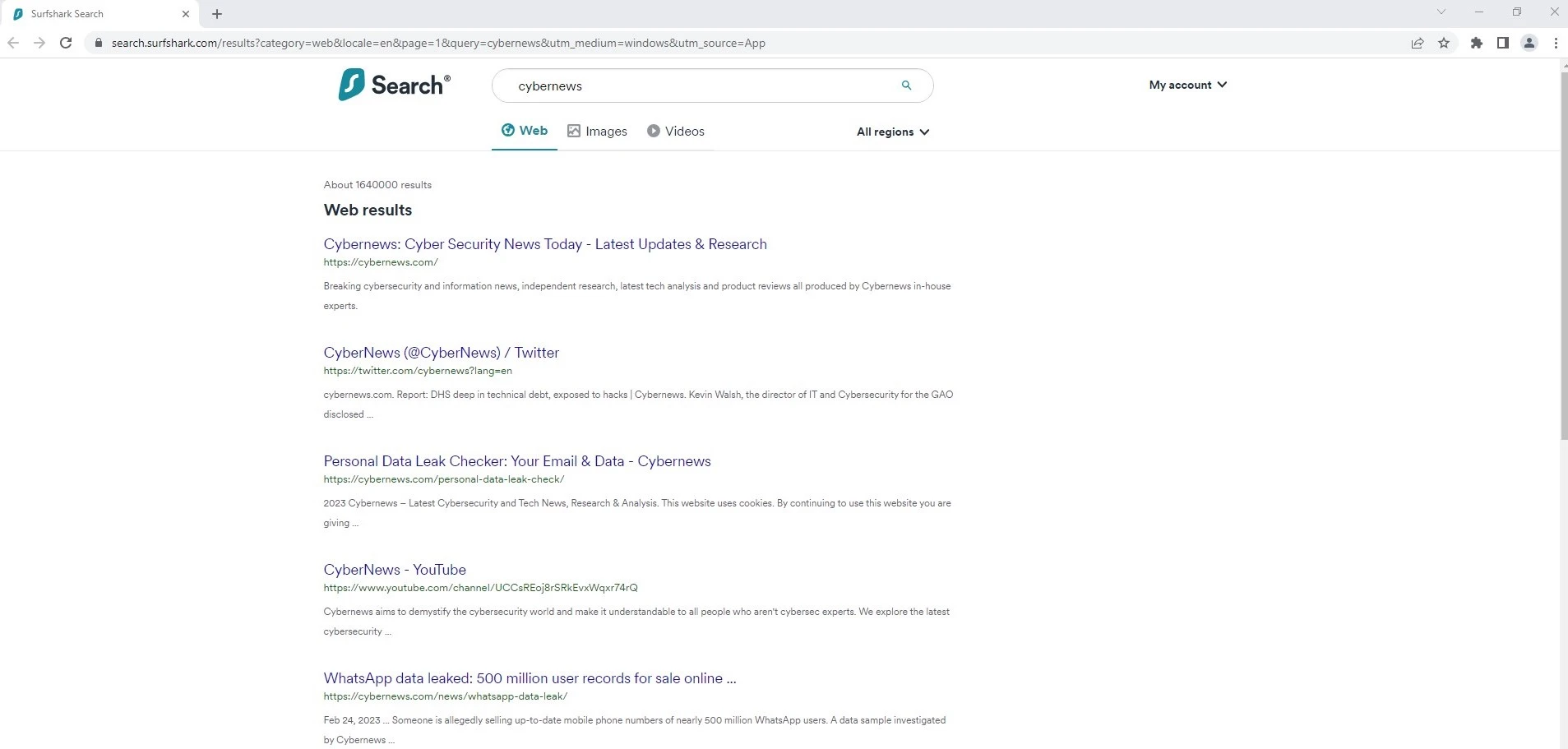Open the Cybernews.com top result link
The width and height of the screenshot is (1568, 749).
[x=545, y=244]
